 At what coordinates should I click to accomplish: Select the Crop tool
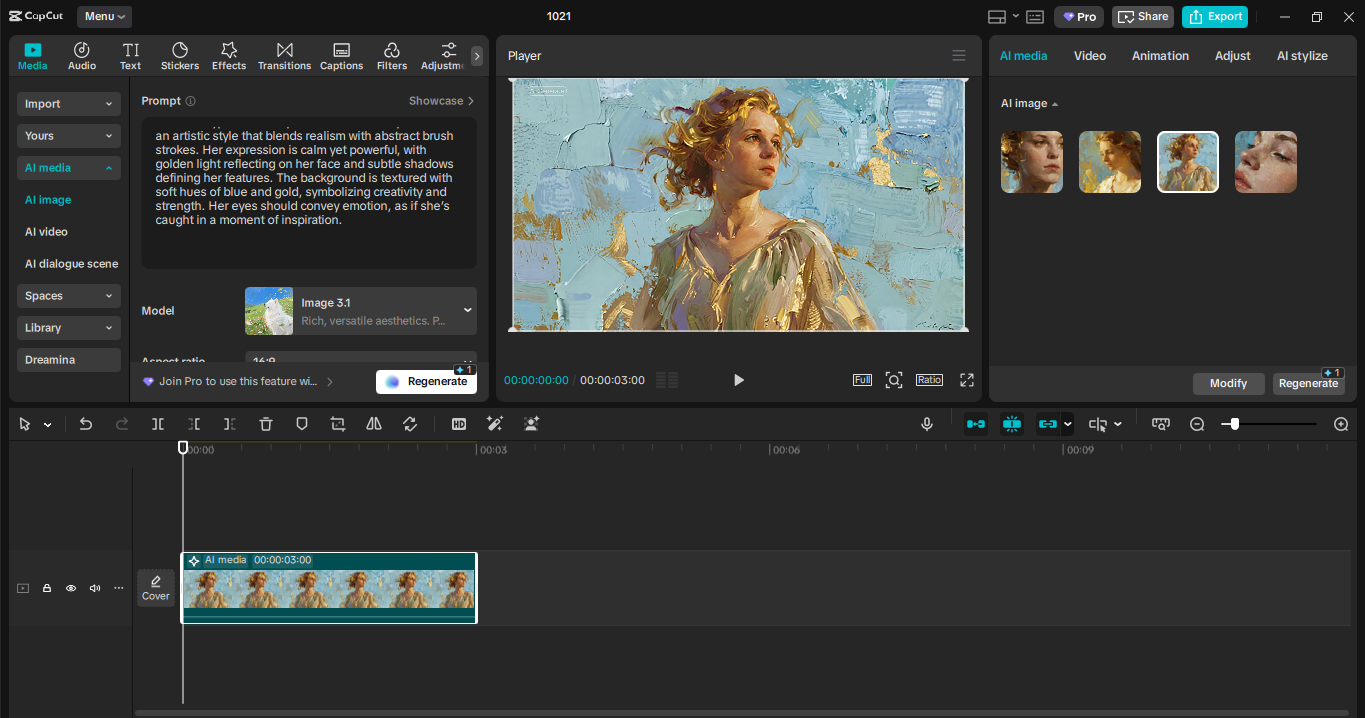click(337, 423)
